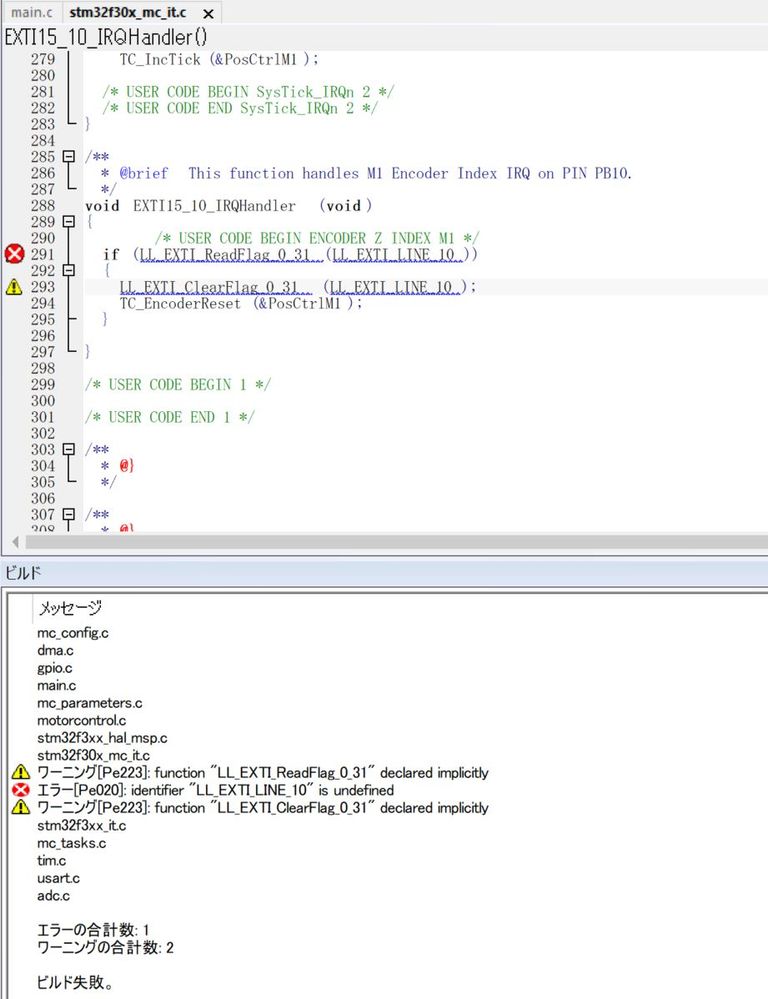The height and width of the screenshot is (999, 768).
Task: Click the ビルド panel title
Action: click(23, 573)
